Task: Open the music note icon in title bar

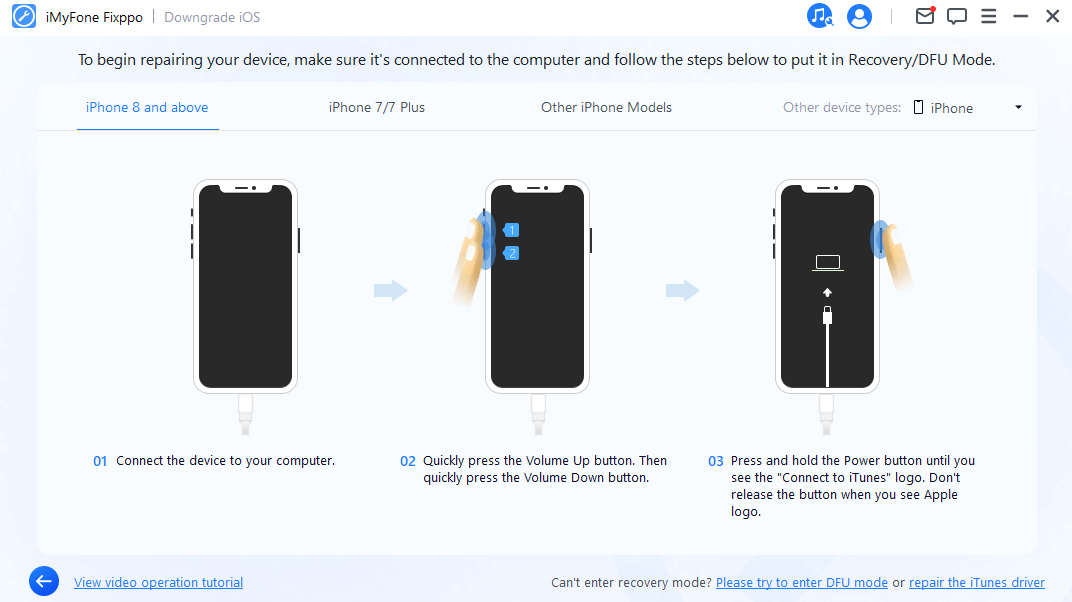Action: (x=820, y=17)
